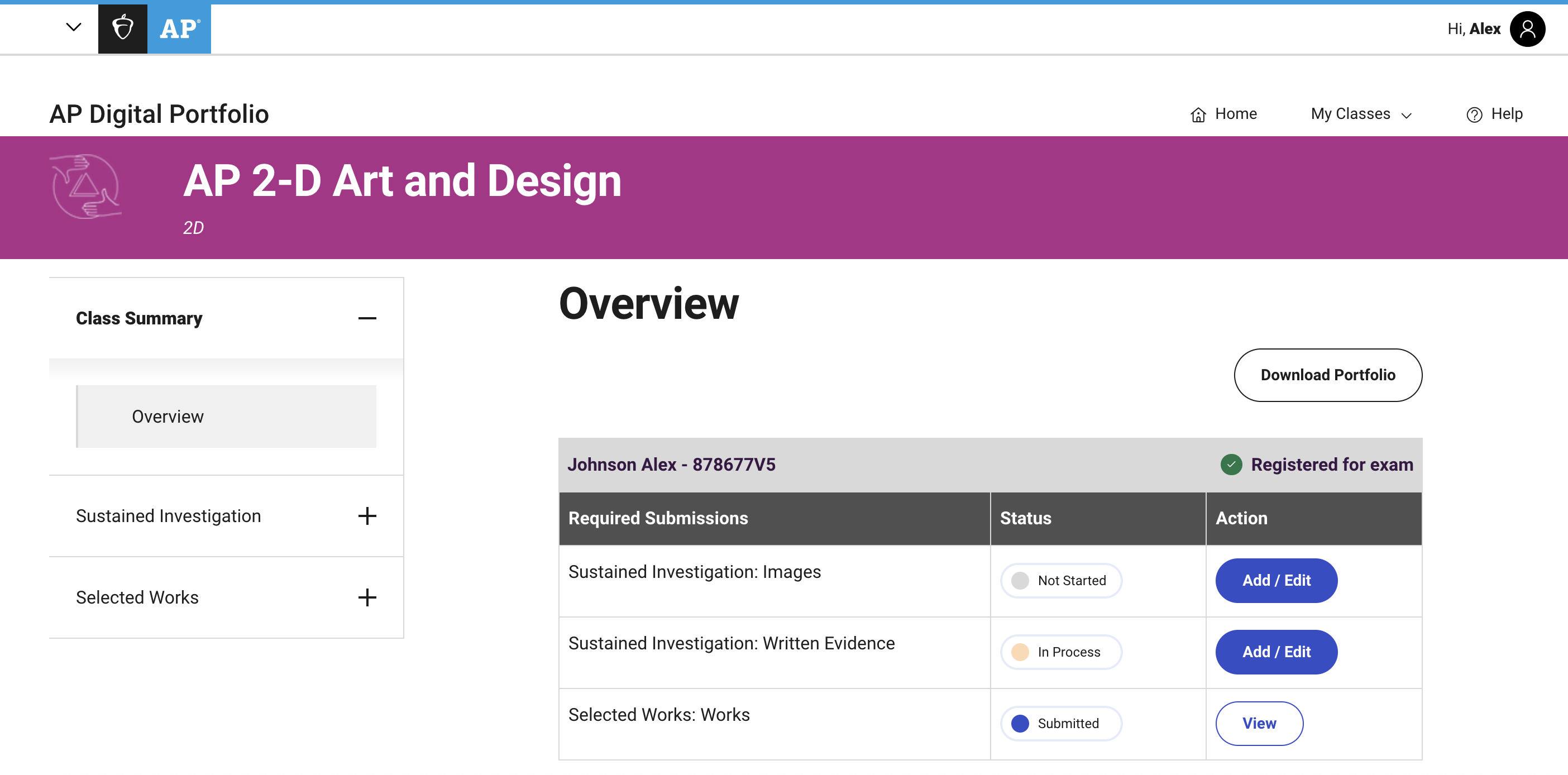Click Johnson Alex - 878677V5 header
The image size is (1568, 775).
(x=671, y=465)
